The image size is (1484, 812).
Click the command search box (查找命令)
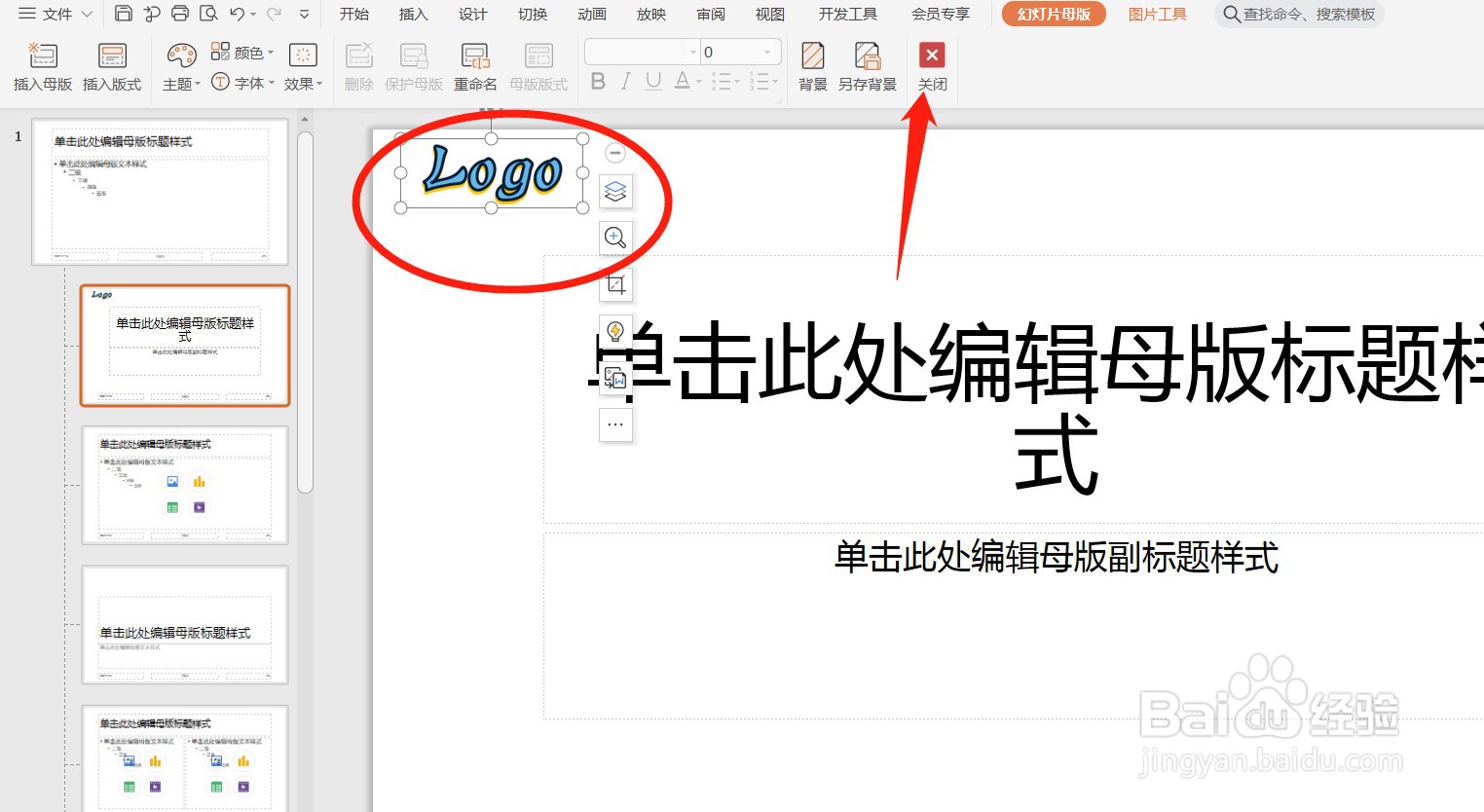(1299, 14)
